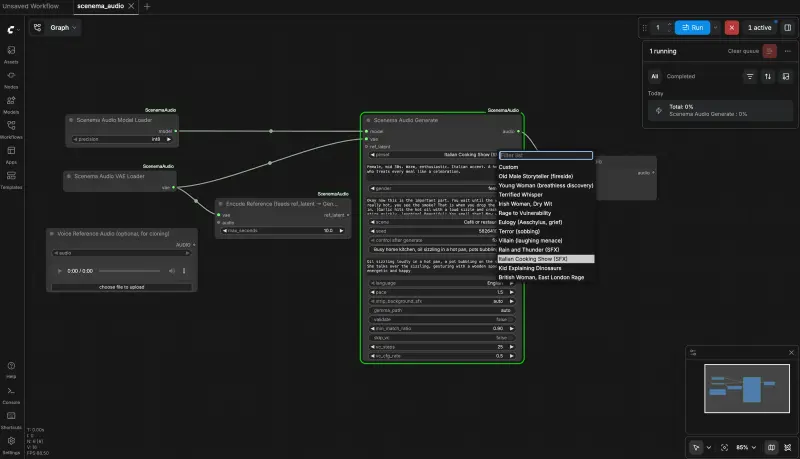Screen dimensions: 800x459
Task: Collapse the Scenema Audio Model Loader node
Action: click(x=71, y=120)
